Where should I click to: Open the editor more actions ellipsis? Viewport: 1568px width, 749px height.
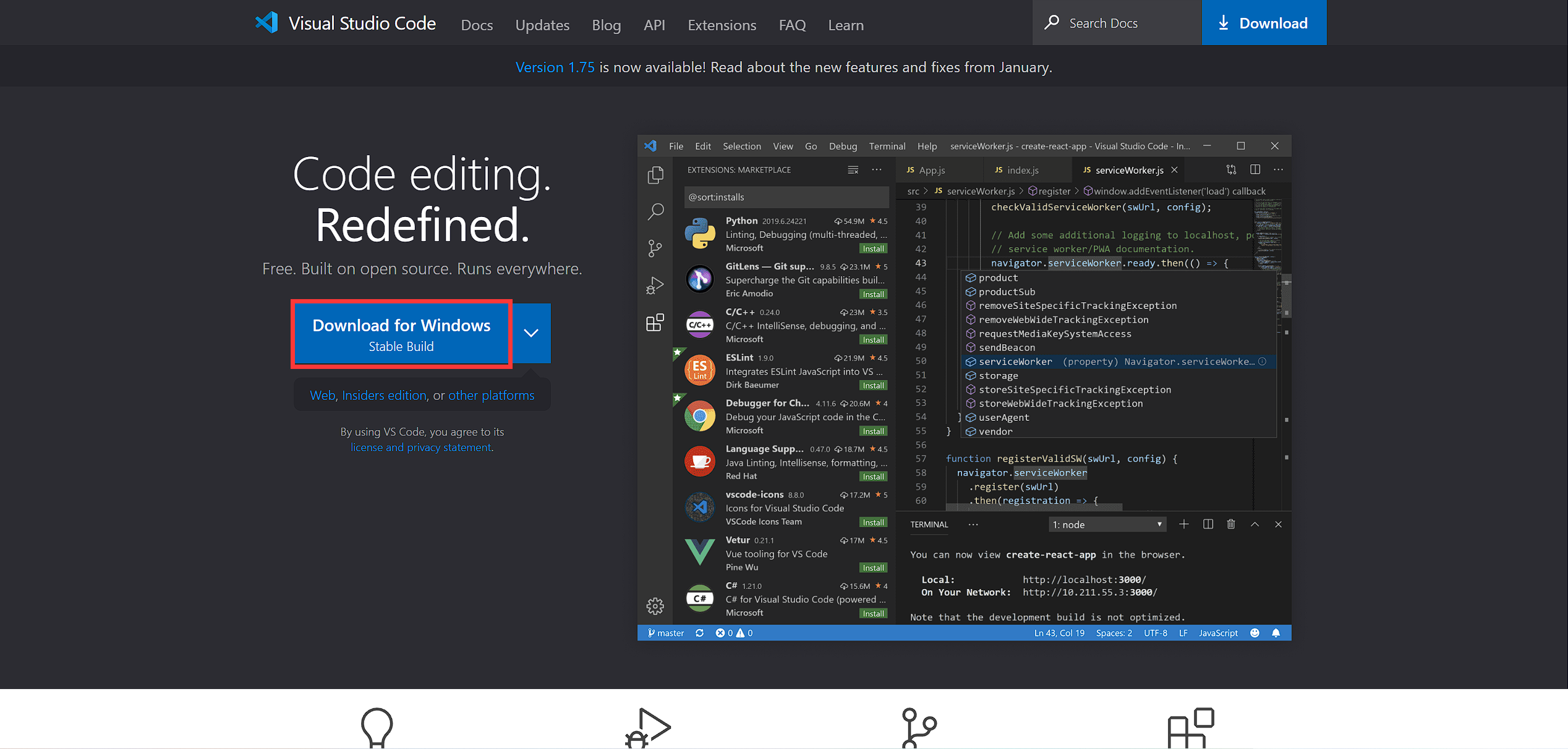click(x=1279, y=169)
